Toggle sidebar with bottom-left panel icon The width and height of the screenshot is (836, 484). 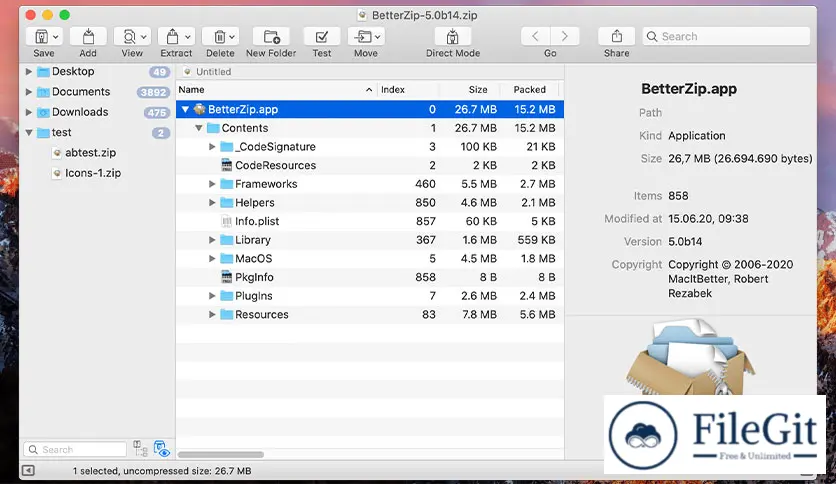pyautogui.click(x=28, y=471)
